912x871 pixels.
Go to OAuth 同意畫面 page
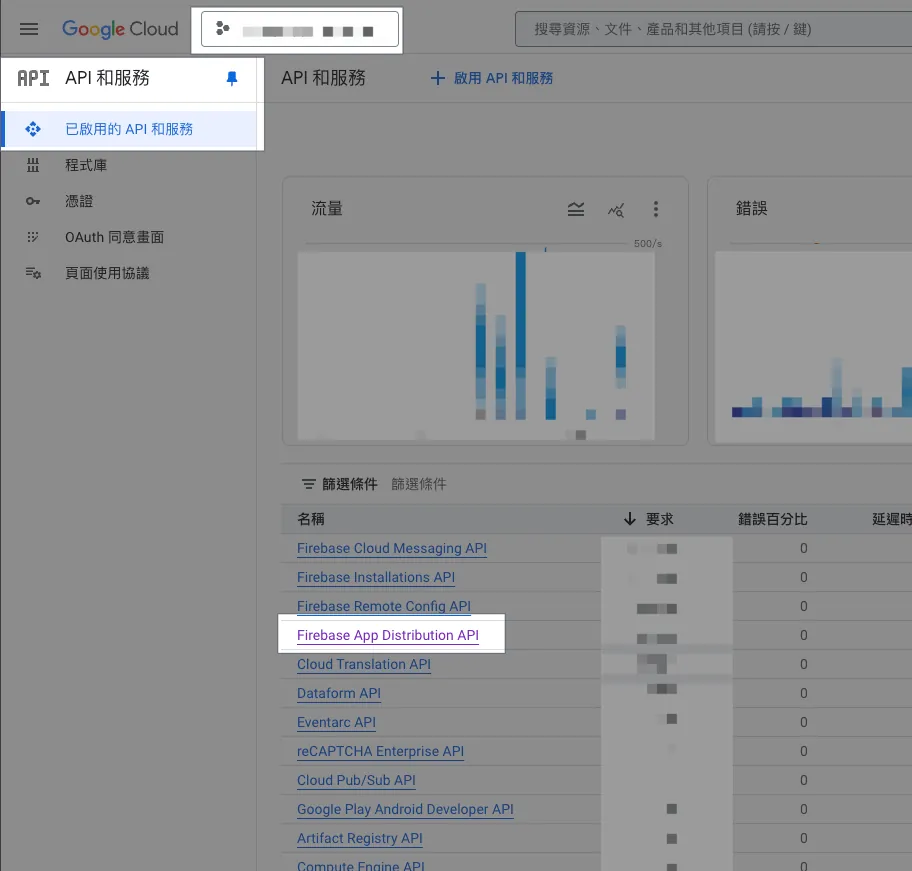(x=114, y=237)
